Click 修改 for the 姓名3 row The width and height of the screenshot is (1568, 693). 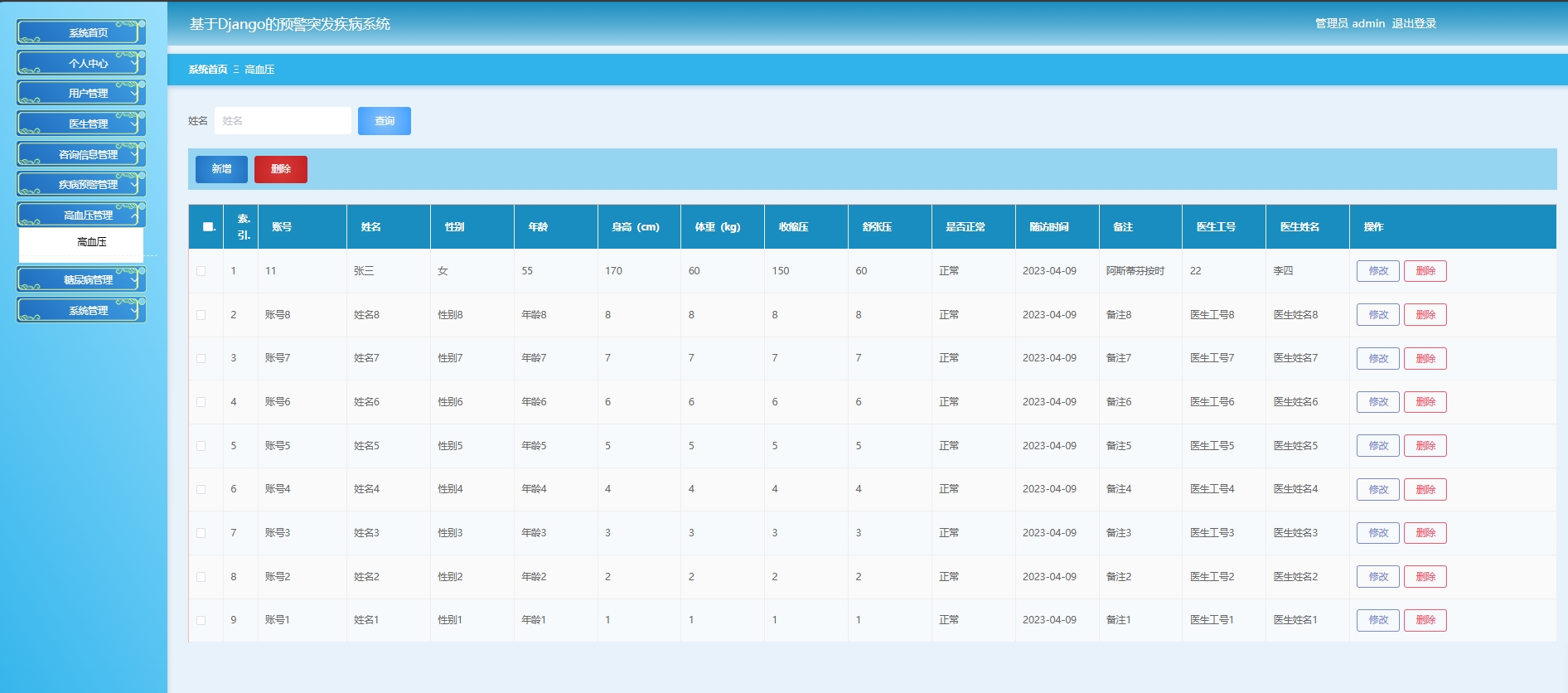tap(1378, 533)
